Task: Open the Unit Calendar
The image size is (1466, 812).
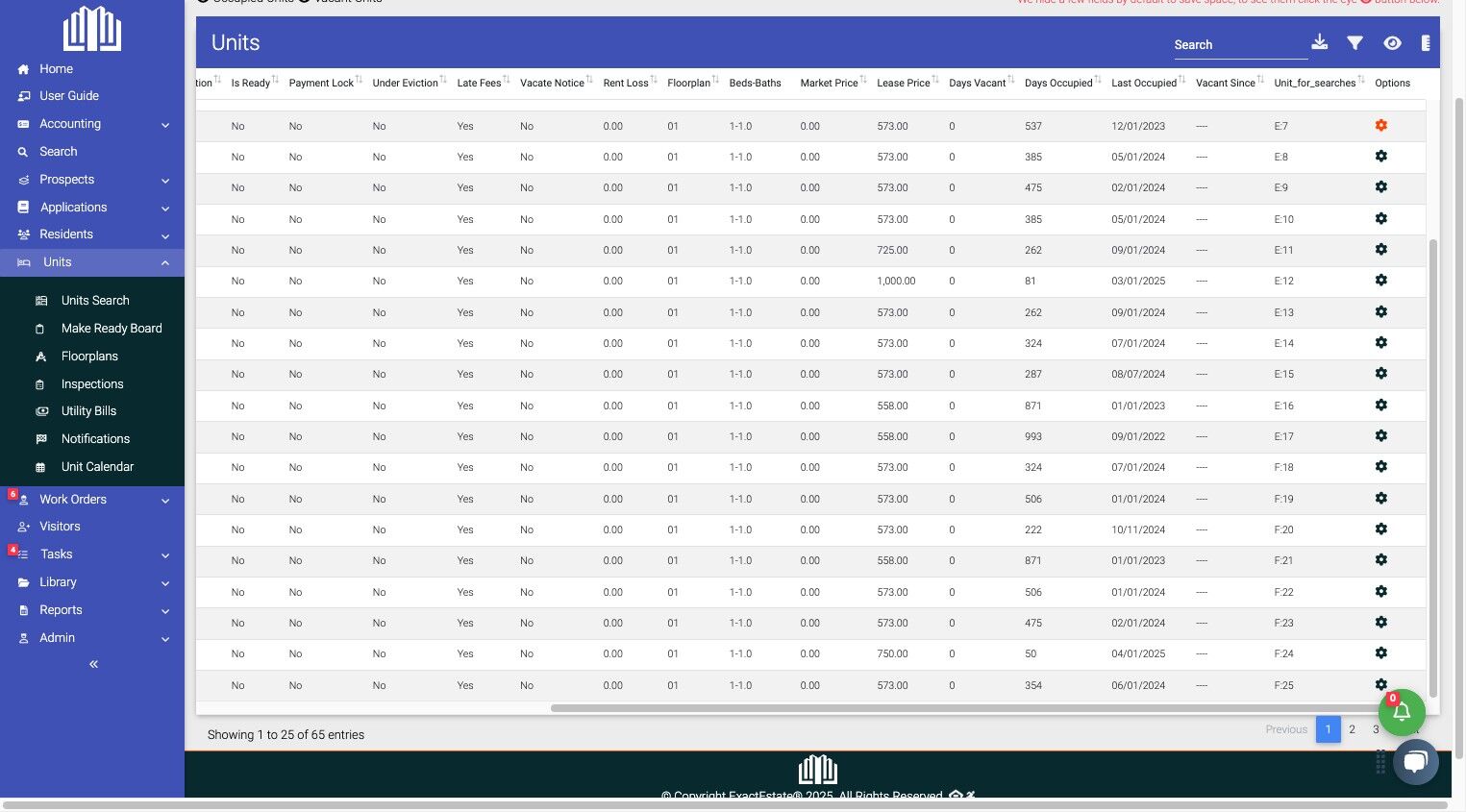Action: click(x=97, y=467)
